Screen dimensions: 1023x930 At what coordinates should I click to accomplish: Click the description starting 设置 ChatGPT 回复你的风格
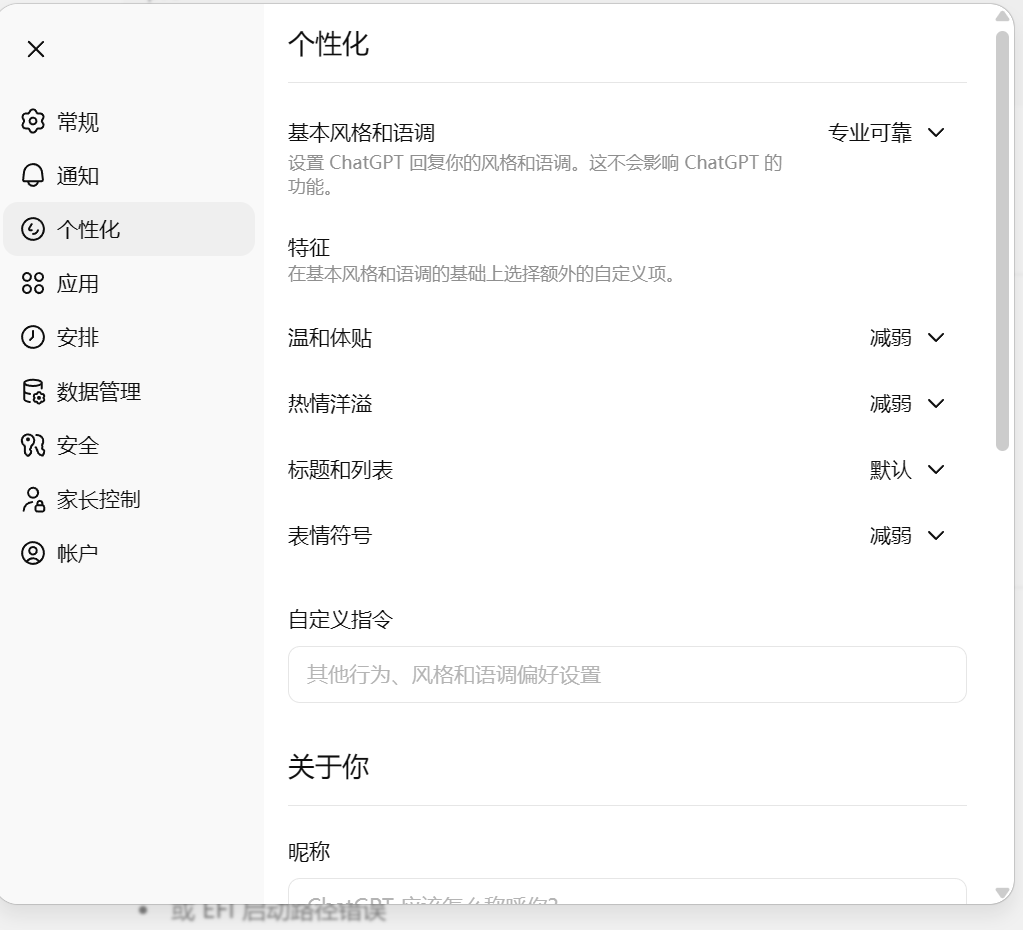coord(535,174)
